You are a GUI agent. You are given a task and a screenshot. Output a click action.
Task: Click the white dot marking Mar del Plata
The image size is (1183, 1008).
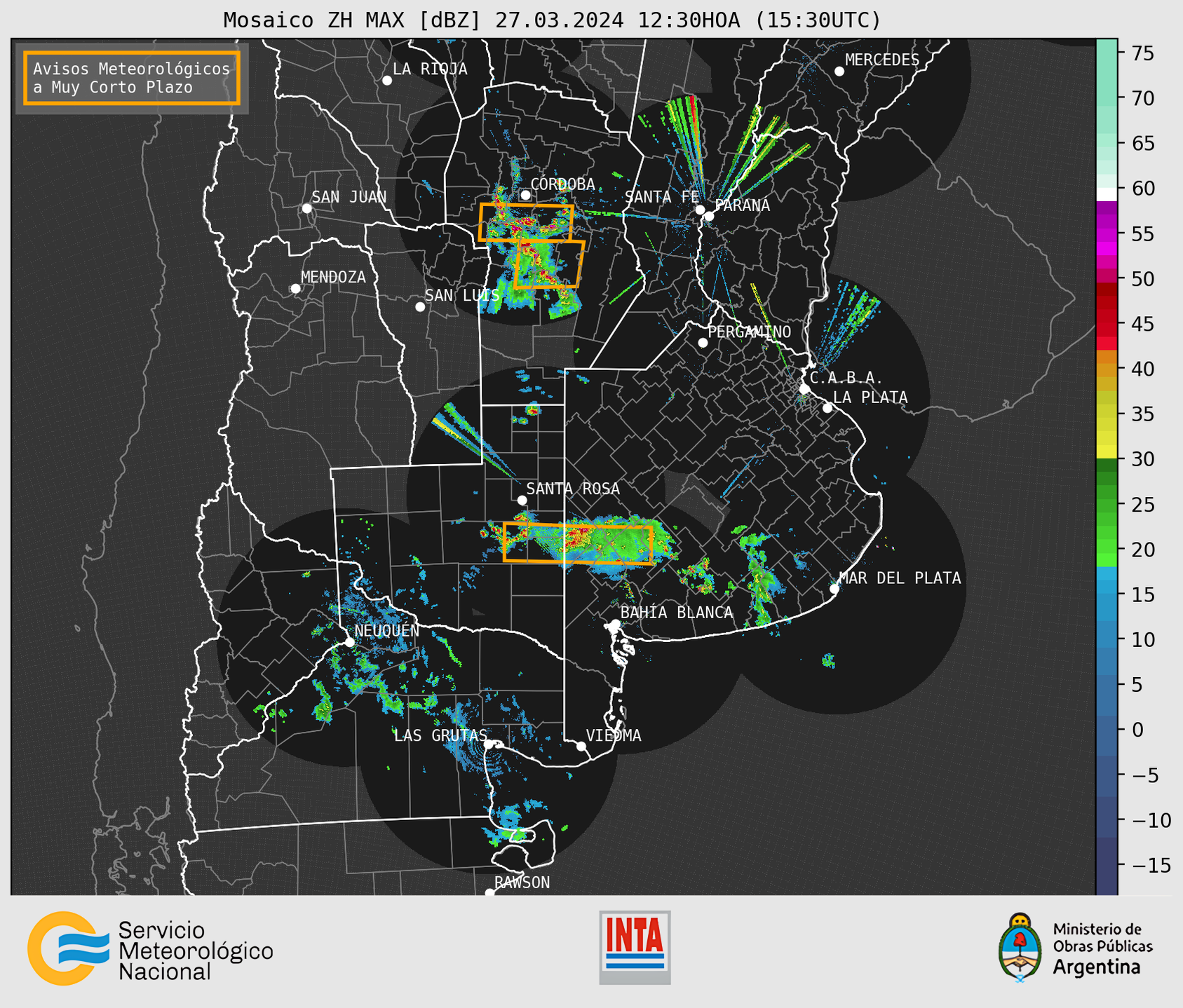pyautogui.click(x=834, y=589)
